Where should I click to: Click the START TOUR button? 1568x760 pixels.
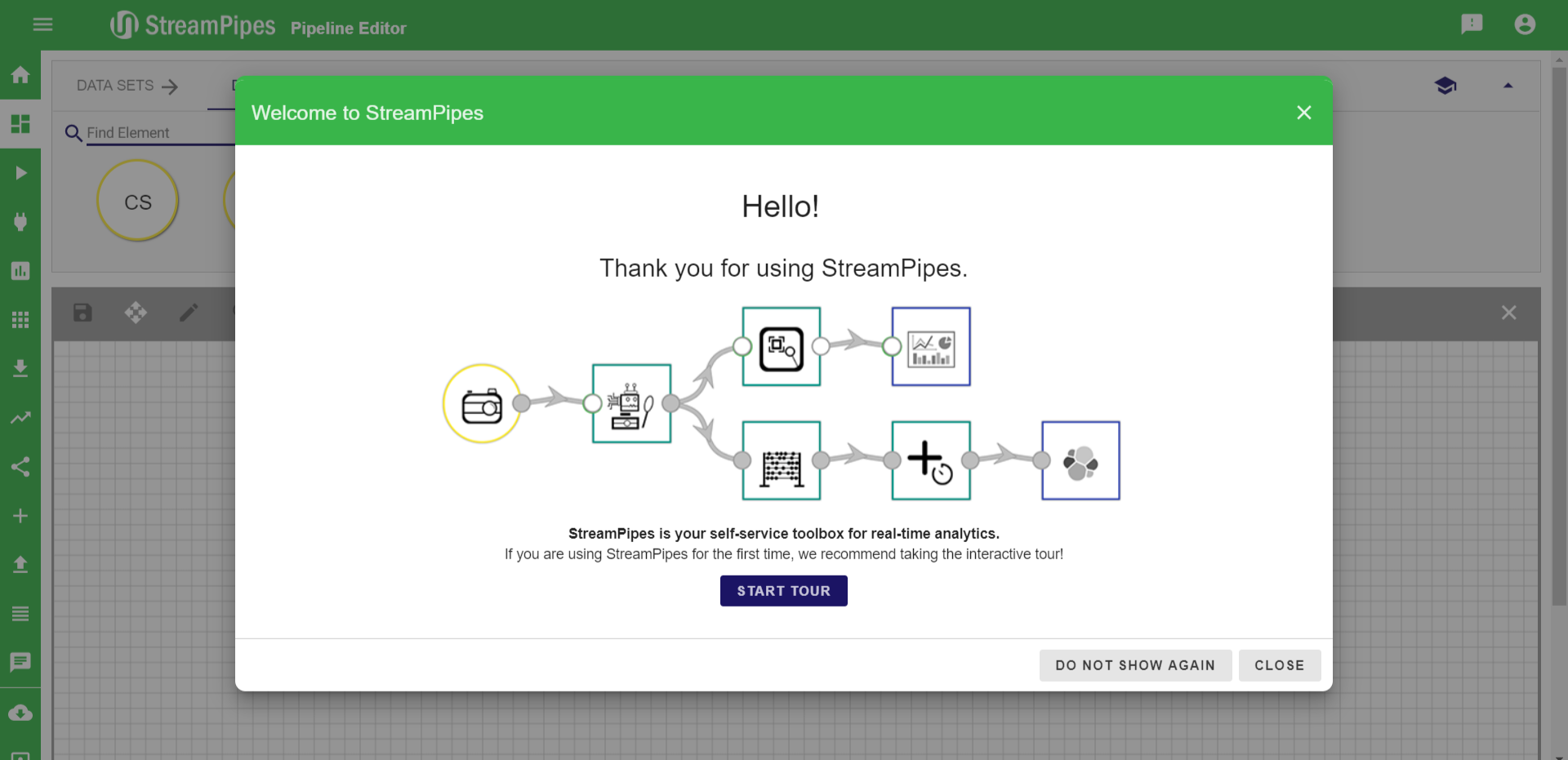[783, 591]
